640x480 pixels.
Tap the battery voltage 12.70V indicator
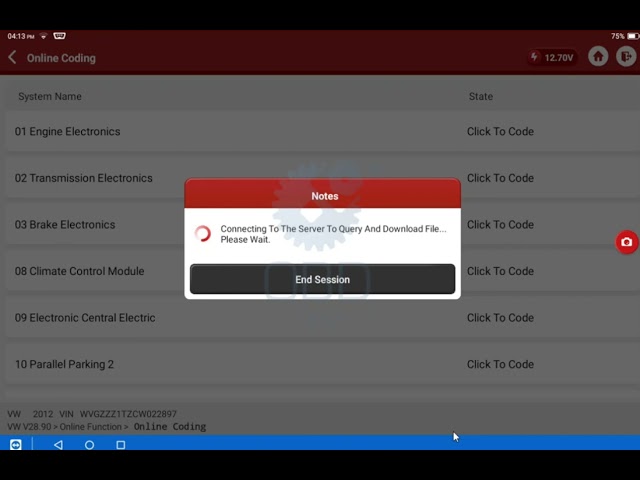click(552, 57)
